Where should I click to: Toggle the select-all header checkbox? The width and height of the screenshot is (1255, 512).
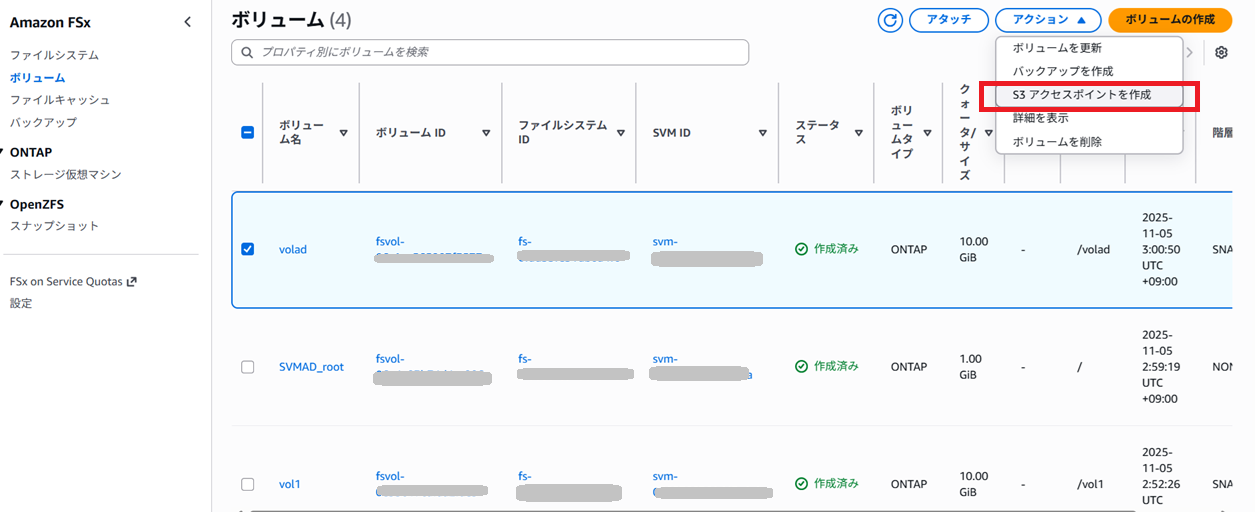[248, 133]
